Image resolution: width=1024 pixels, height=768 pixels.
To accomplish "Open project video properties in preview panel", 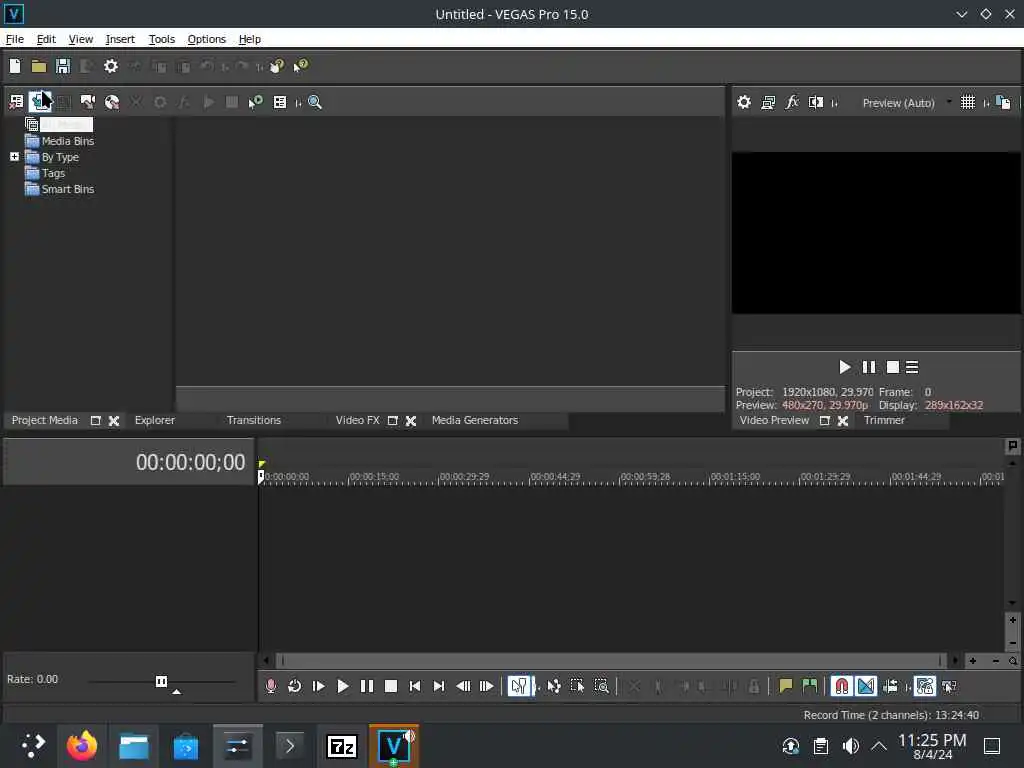I will [x=744, y=103].
